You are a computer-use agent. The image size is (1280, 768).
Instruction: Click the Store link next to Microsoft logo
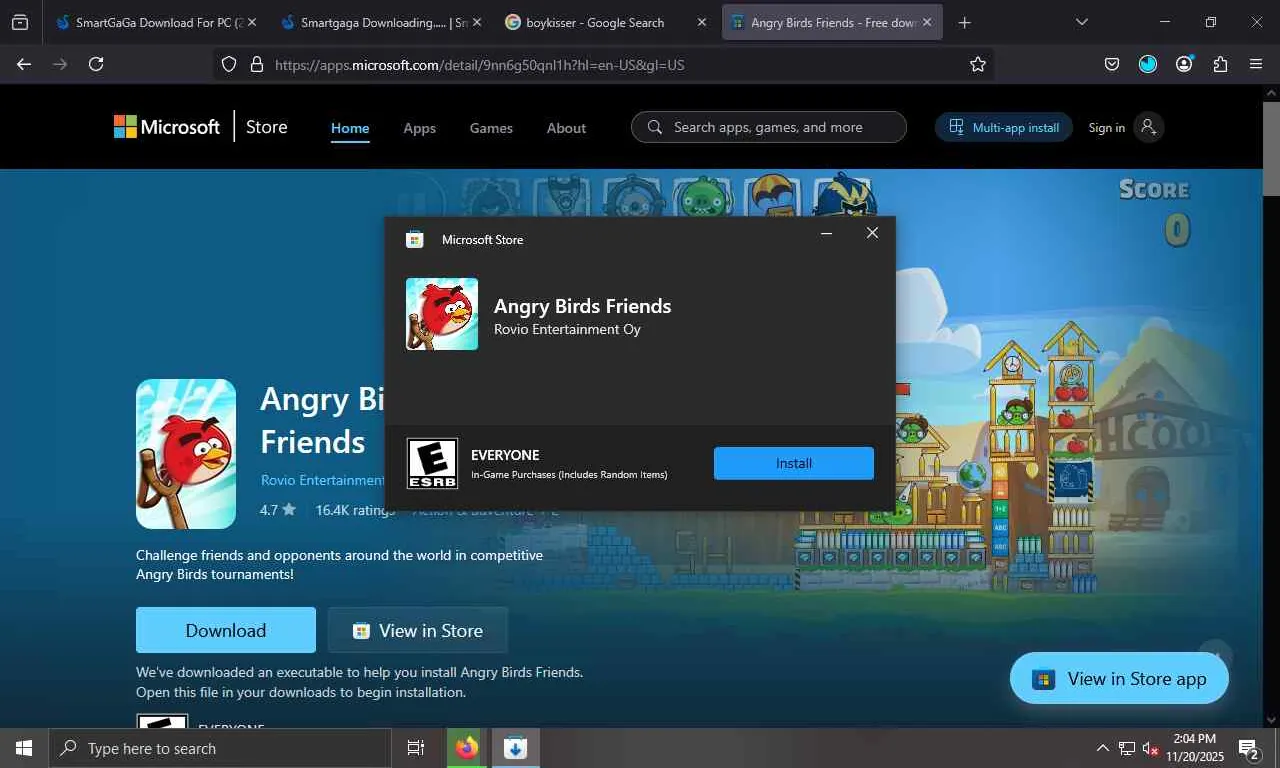click(266, 127)
